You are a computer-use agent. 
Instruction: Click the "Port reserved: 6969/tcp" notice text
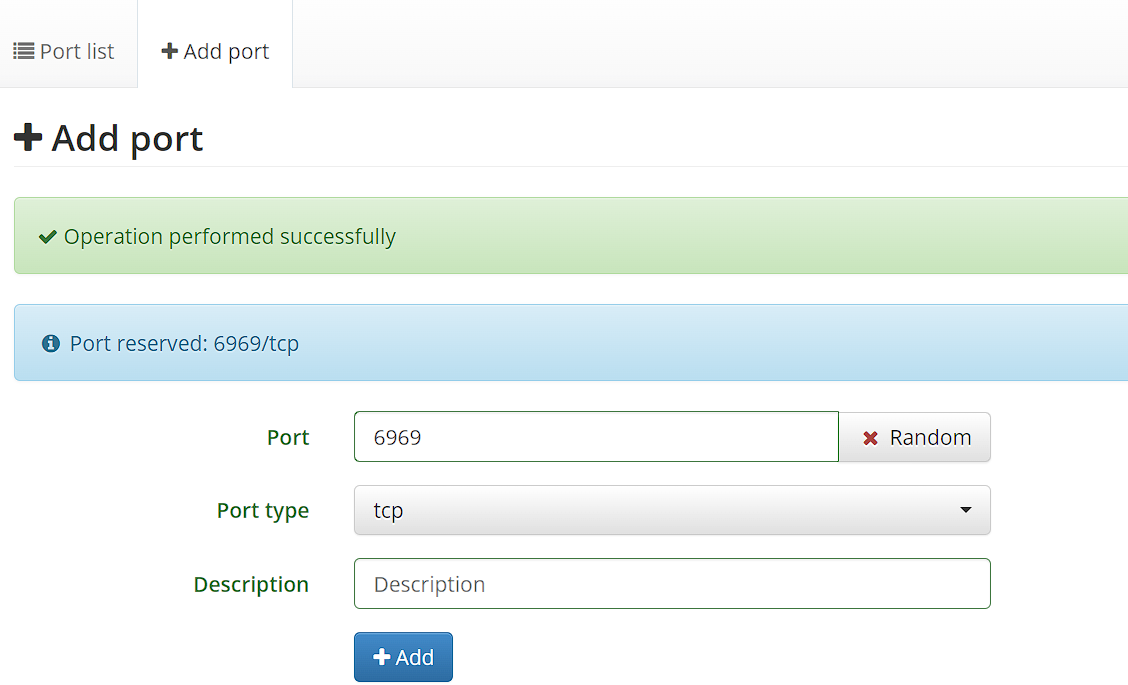(x=184, y=344)
